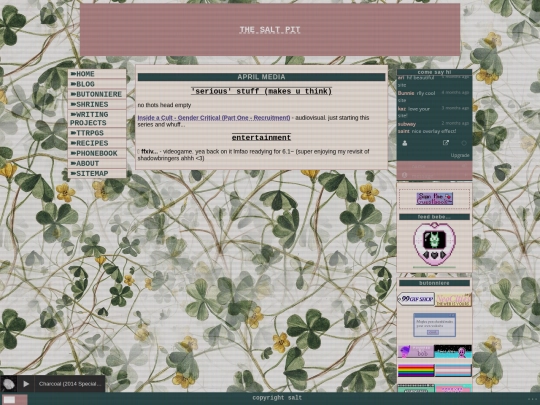Open the NeoCities badge button
This screenshot has width=540, height=405.
tap(453, 299)
